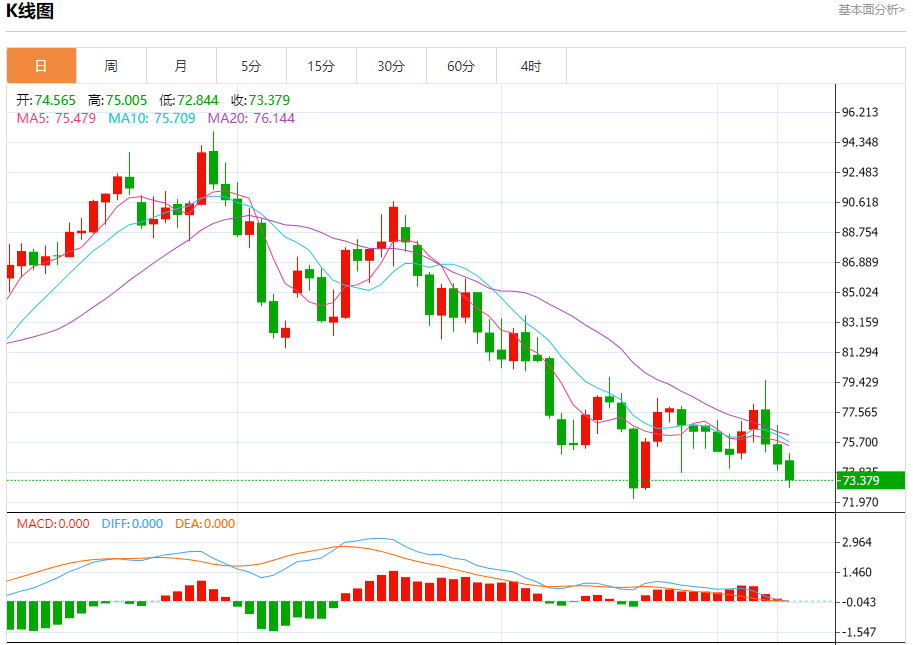The image size is (913, 645).
Task: Click the 1.460 MACD axis label
Action: (857, 572)
